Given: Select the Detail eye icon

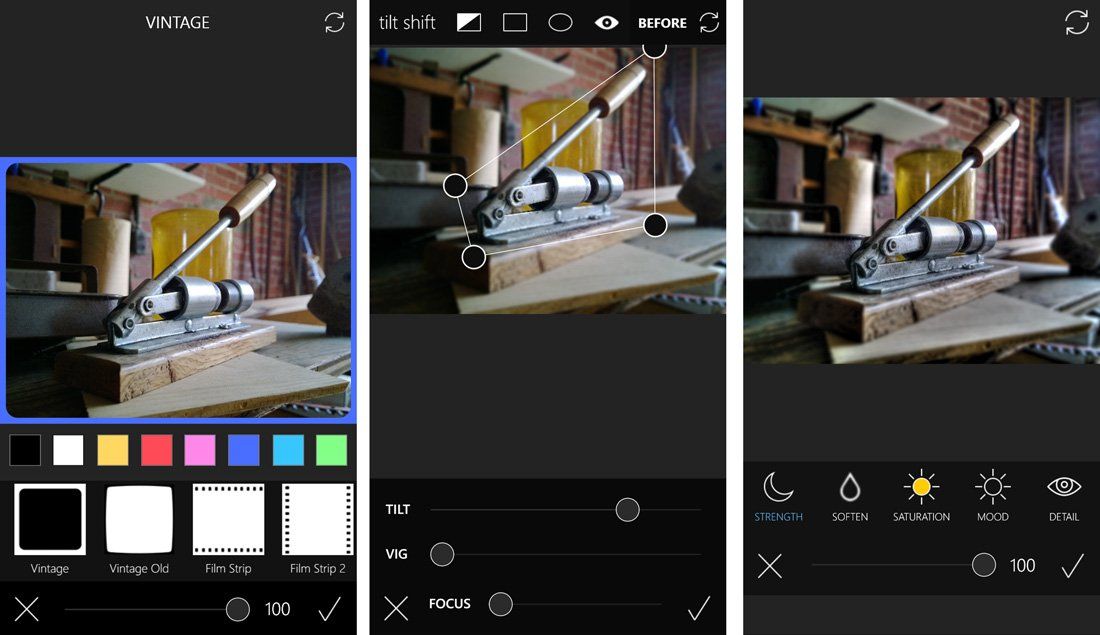Looking at the screenshot, I should 1063,490.
